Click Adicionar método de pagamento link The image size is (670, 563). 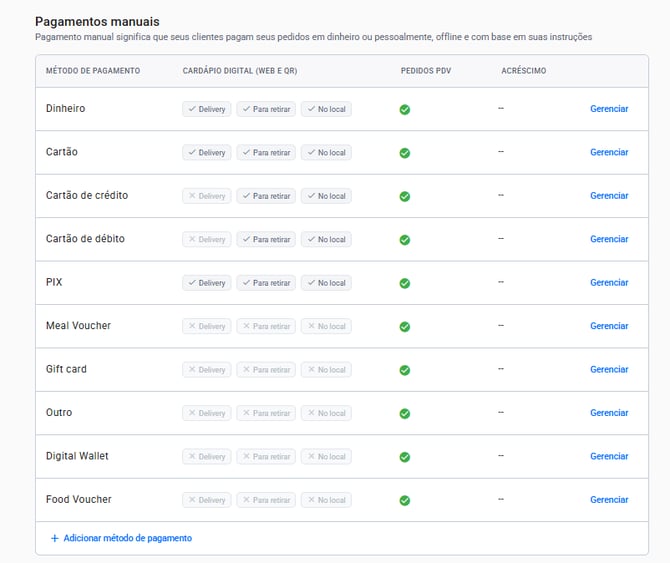tap(127, 538)
